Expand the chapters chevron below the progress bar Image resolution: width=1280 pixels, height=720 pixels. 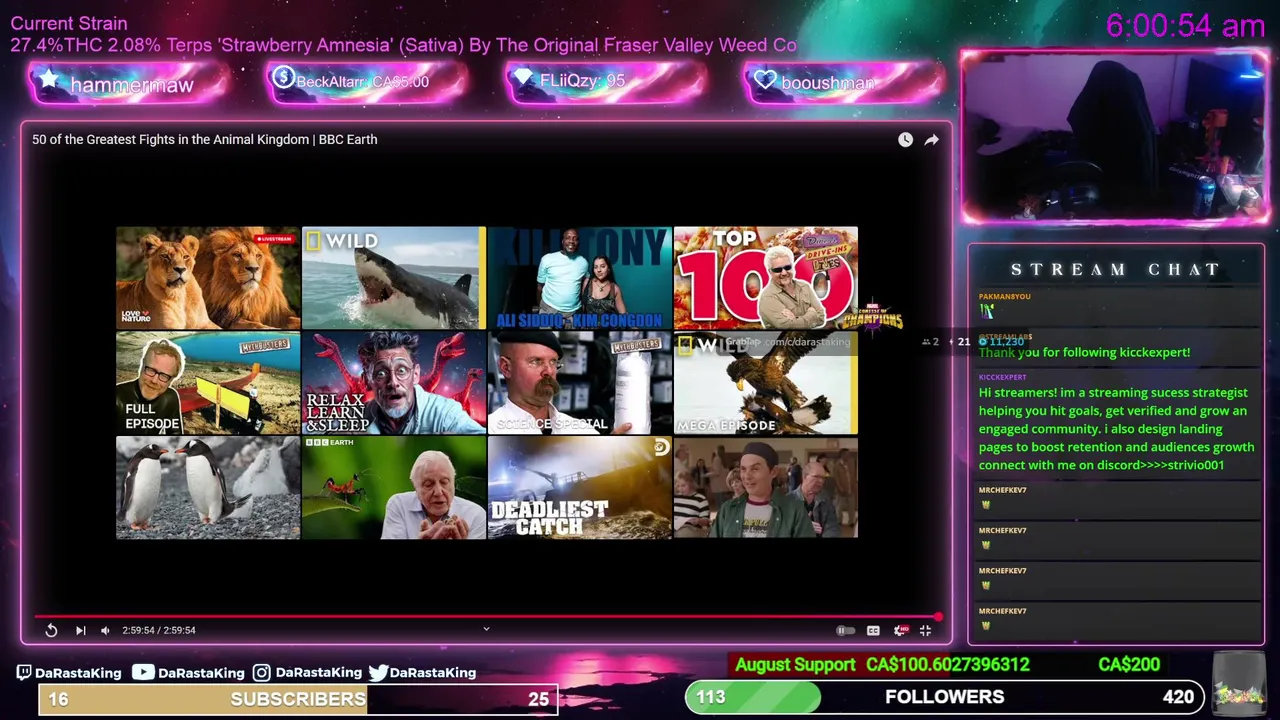pos(486,629)
